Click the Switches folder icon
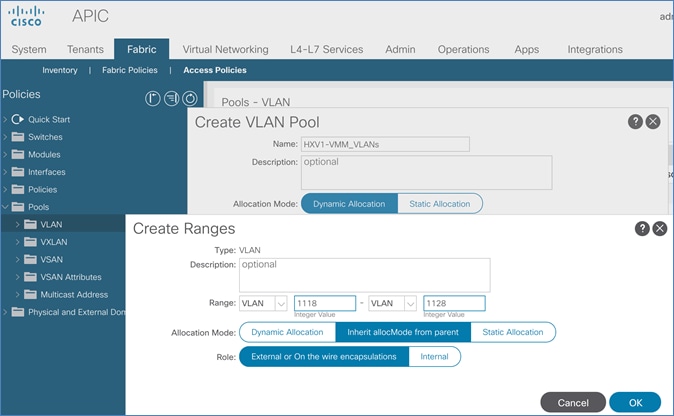This screenshot has height=416, width=674. pyautogui.click(x=18, y=137)
